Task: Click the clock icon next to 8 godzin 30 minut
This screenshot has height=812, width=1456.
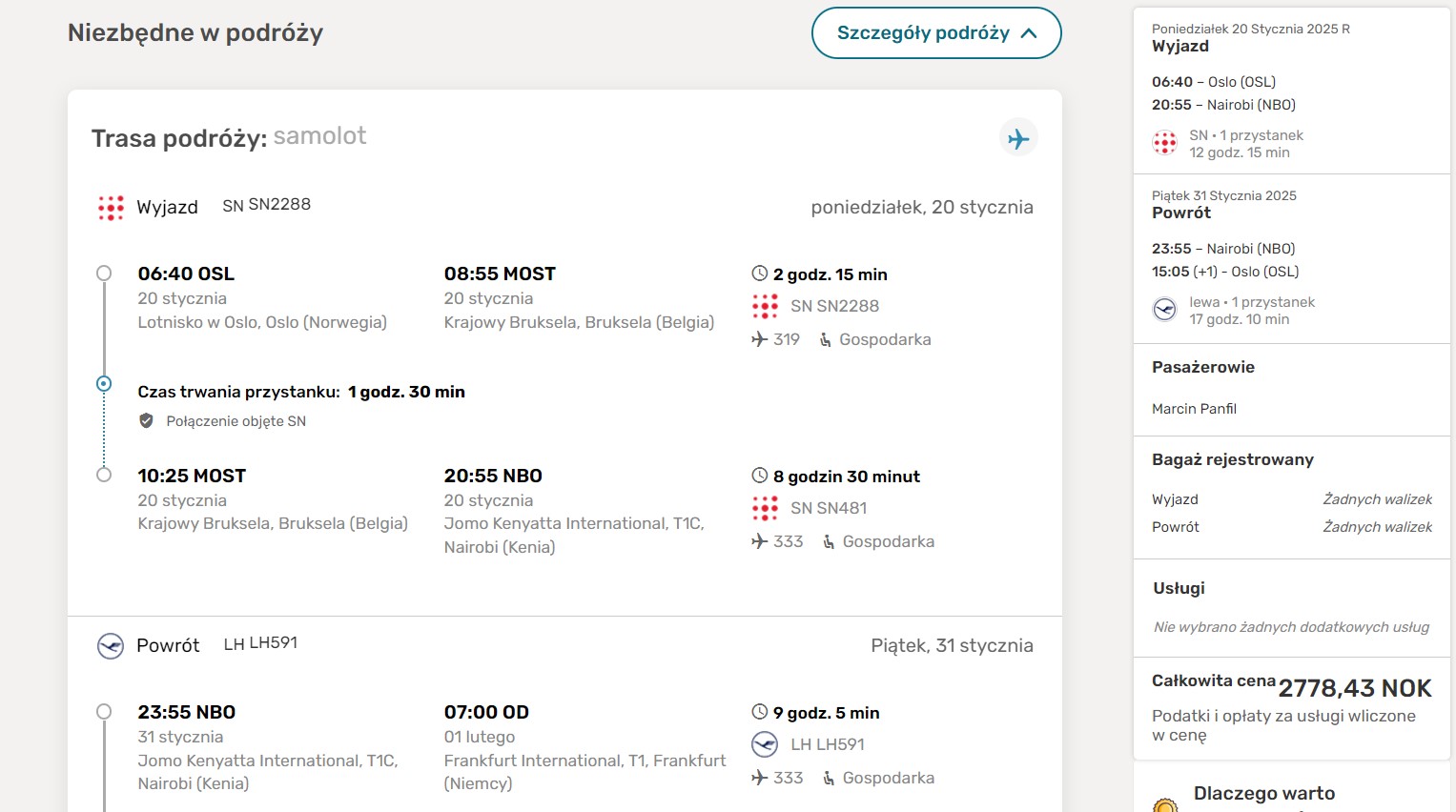Action: click(760, 476)
